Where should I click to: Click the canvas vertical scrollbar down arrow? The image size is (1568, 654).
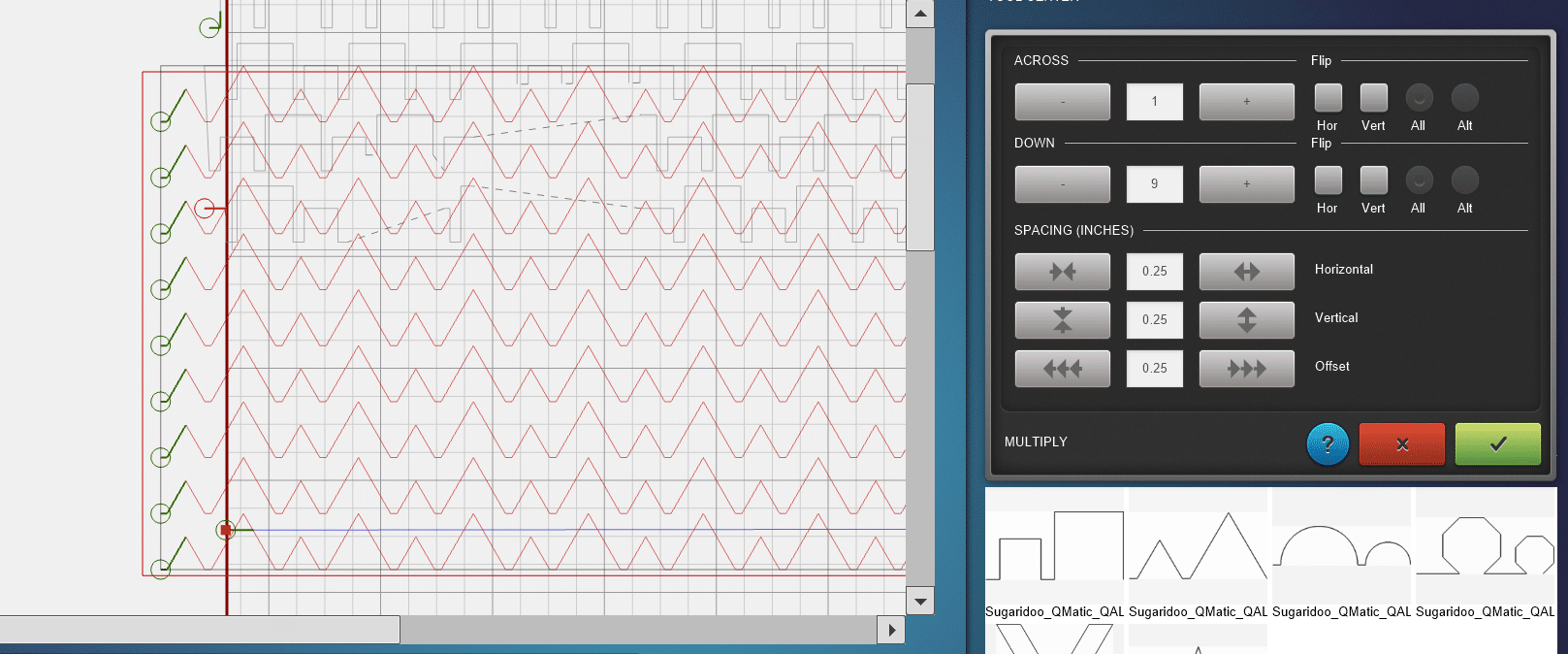920,602
